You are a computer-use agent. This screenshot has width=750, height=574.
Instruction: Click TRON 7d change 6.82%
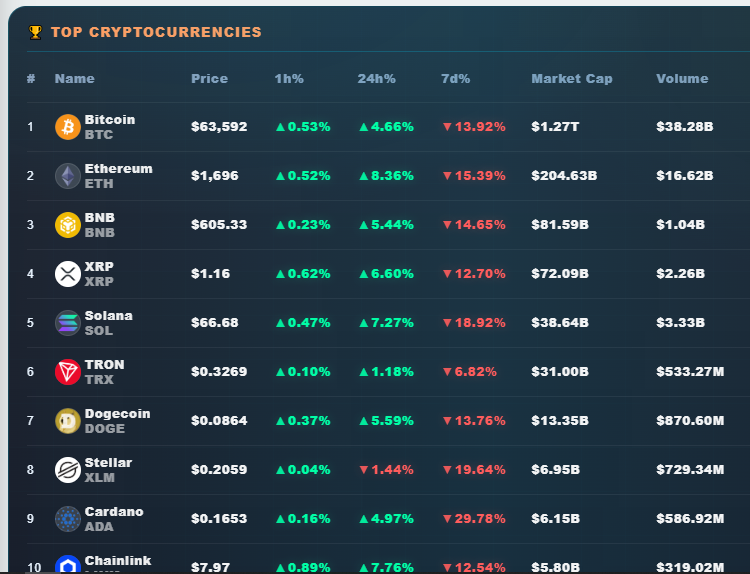[469, 372]
